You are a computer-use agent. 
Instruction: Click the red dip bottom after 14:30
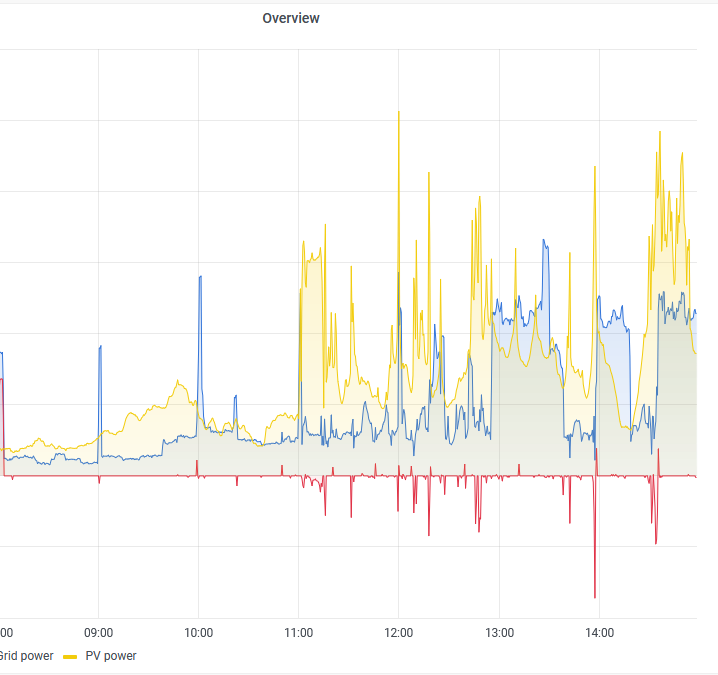656,542
